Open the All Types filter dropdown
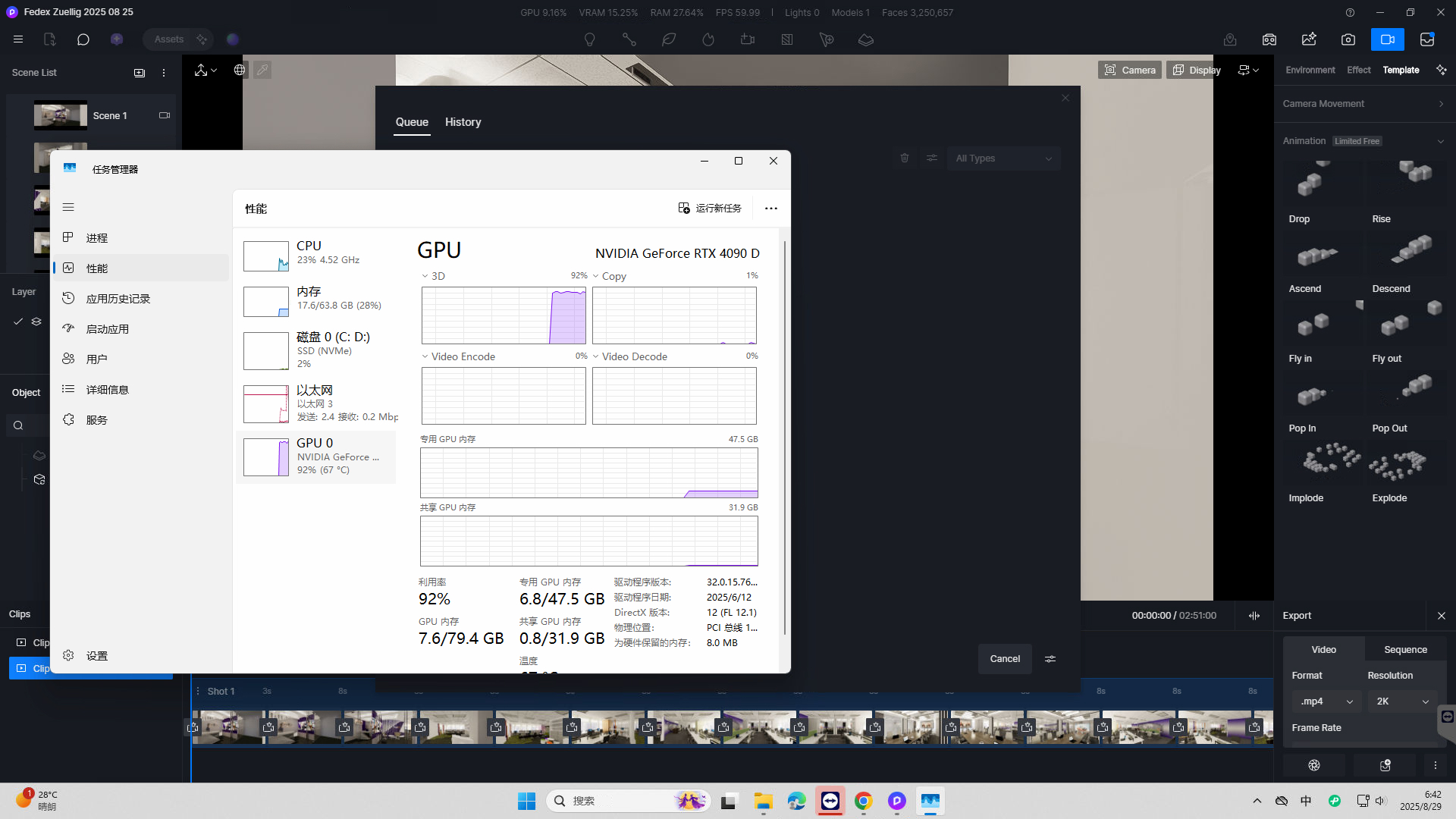1456x819 pixels. click(x=1003, y=158)
